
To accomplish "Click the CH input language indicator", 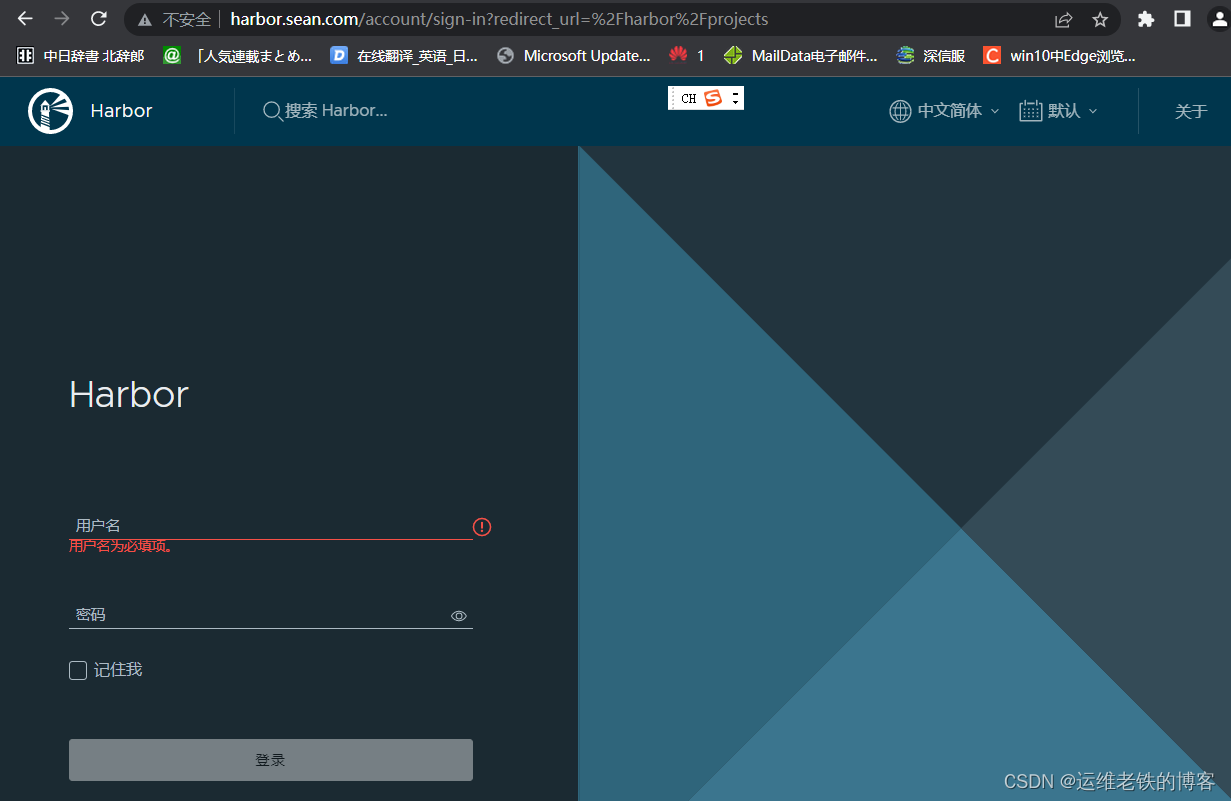I will [x=688, y=99].
